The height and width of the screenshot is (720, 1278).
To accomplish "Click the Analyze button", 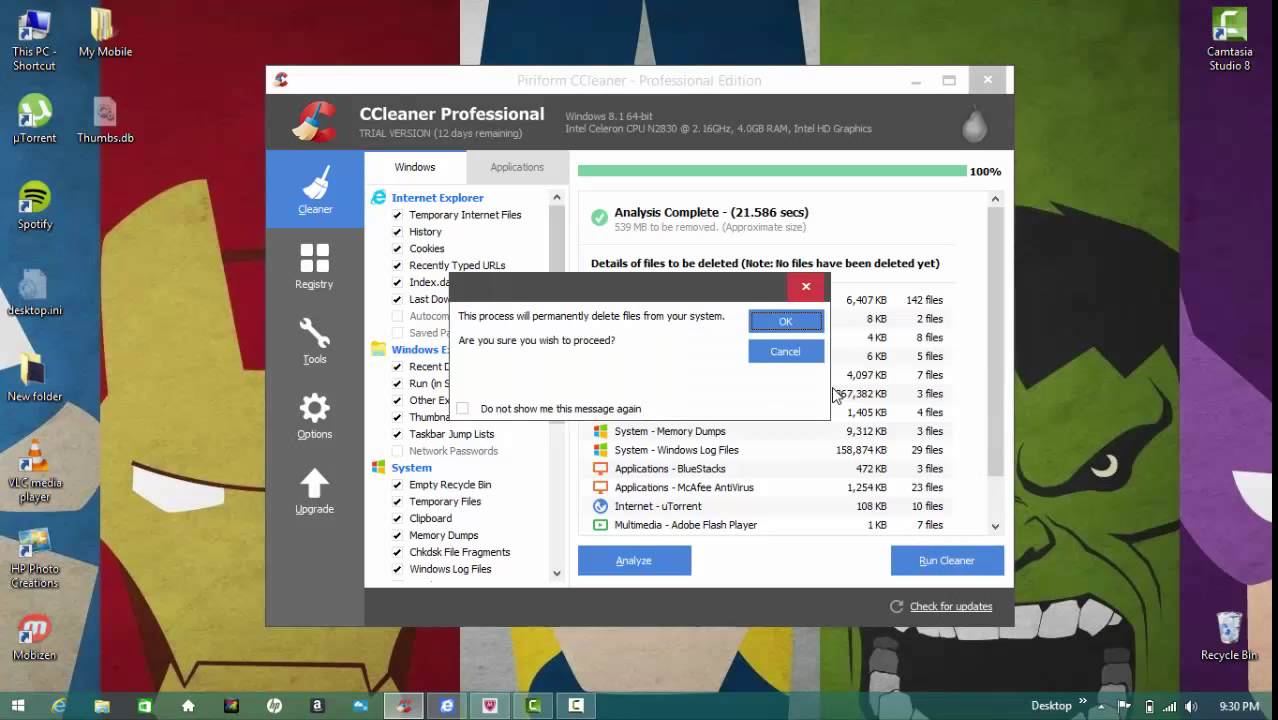I will tap(634, 561).
